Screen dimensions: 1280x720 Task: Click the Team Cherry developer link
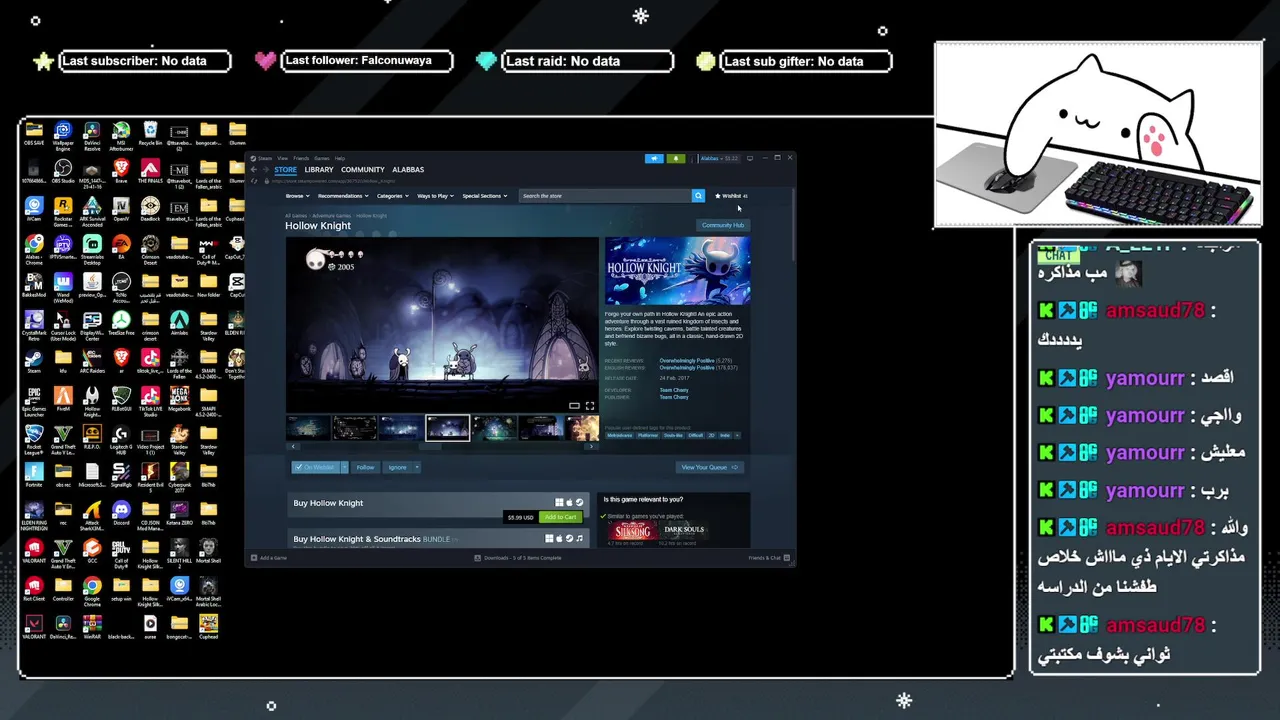[x=674, y=390]
